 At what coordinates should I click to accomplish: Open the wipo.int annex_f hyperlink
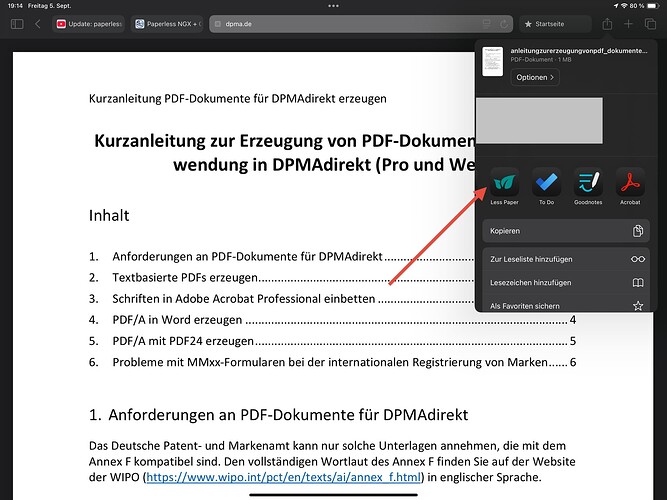pos(283,477)
